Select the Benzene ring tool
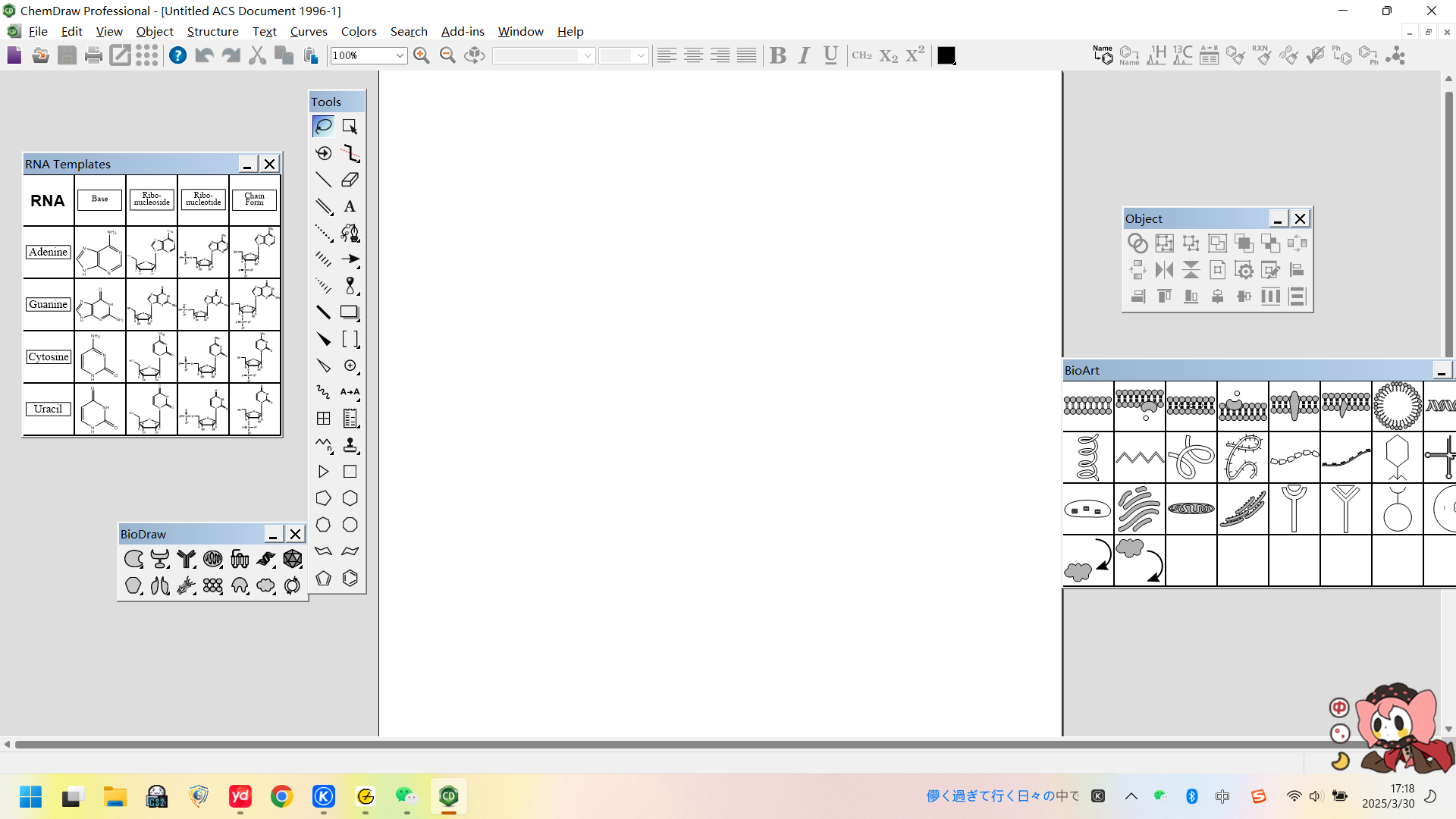Viewport: 1456px width, 819px height. click(350, 579)
